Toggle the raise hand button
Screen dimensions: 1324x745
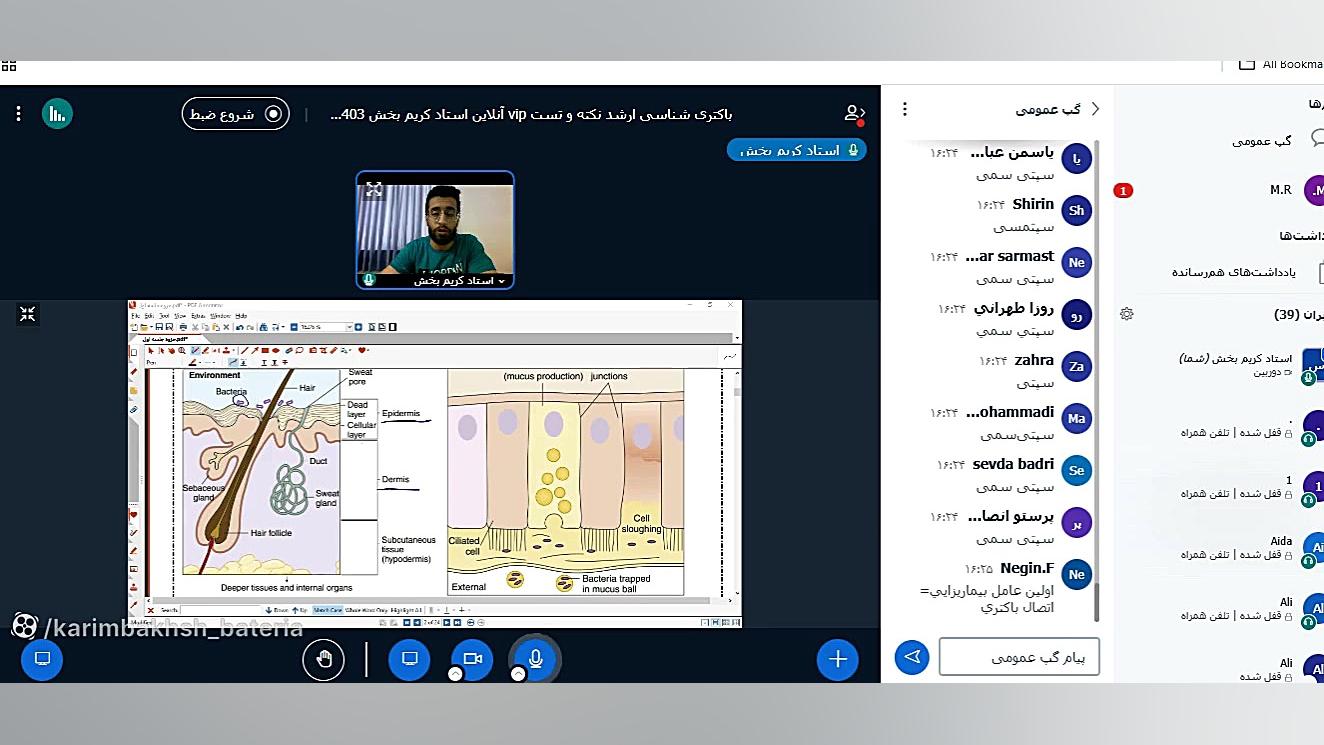323,658
